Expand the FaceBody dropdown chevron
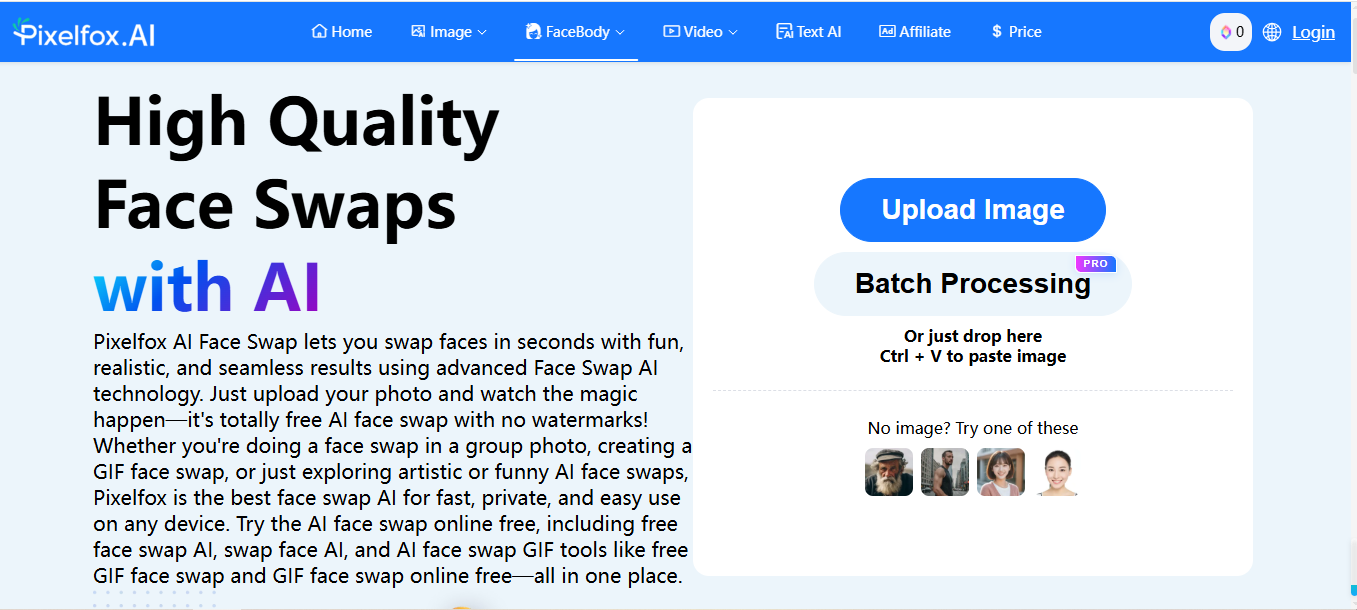This screenshot has height=610, width=1357. [x=620, y=33]
